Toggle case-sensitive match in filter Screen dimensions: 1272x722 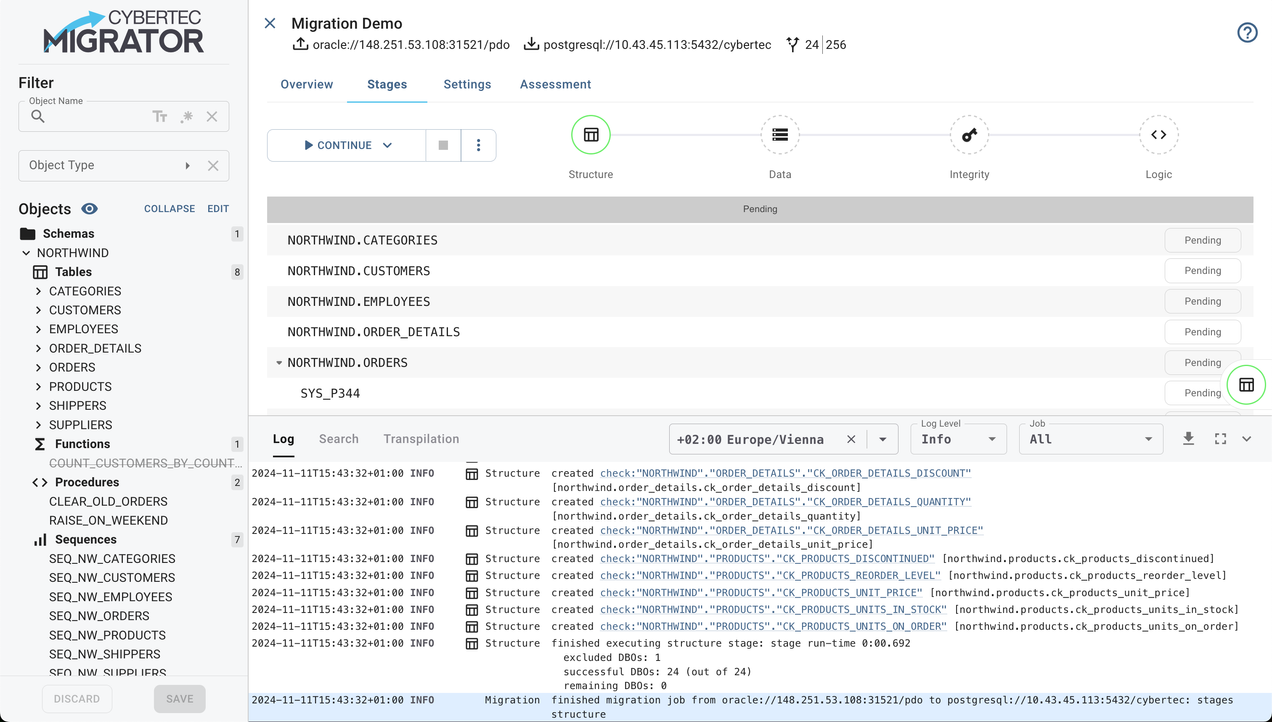(160, 117)
